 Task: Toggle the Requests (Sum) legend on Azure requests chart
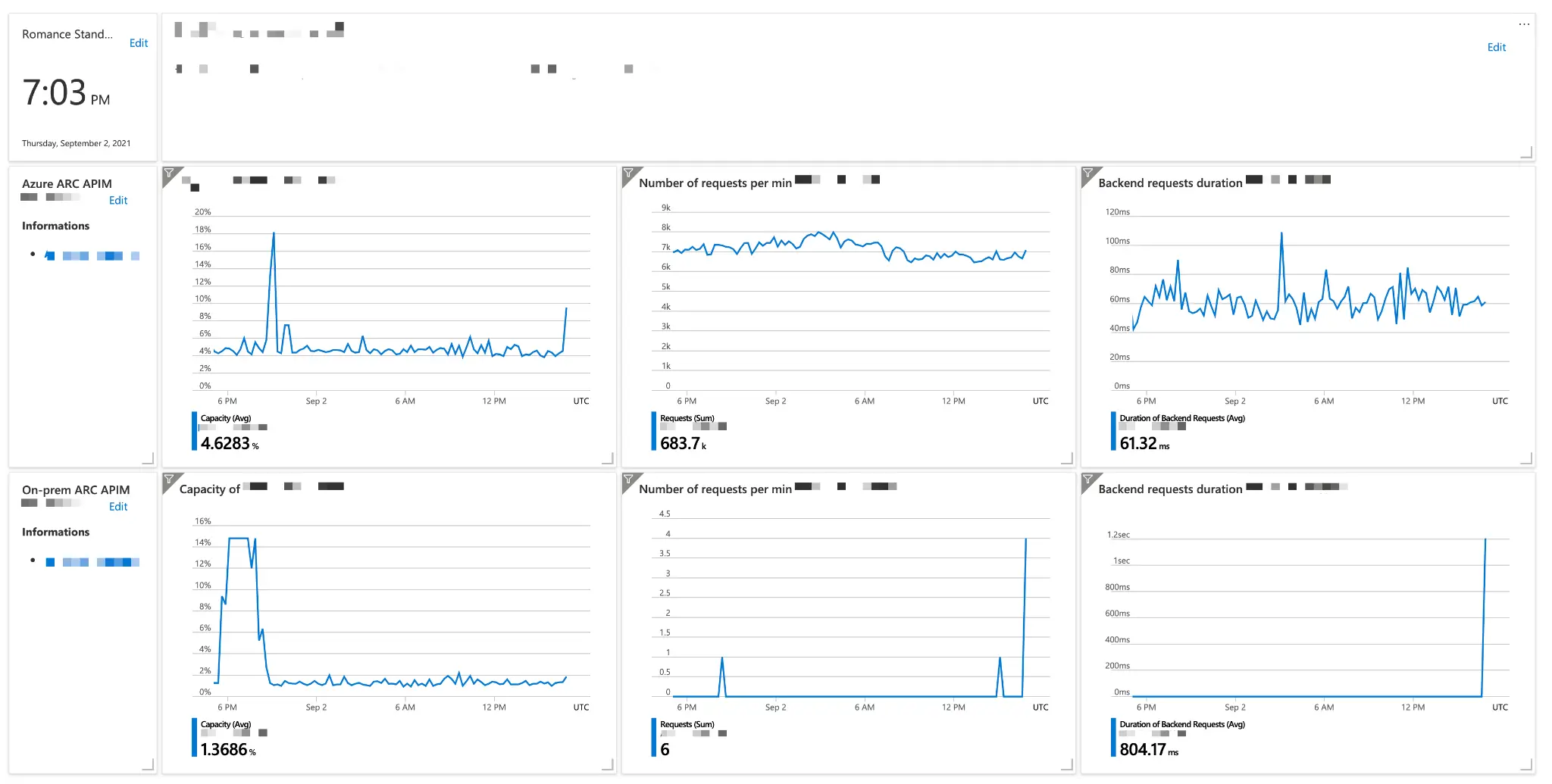pos(687,418)
